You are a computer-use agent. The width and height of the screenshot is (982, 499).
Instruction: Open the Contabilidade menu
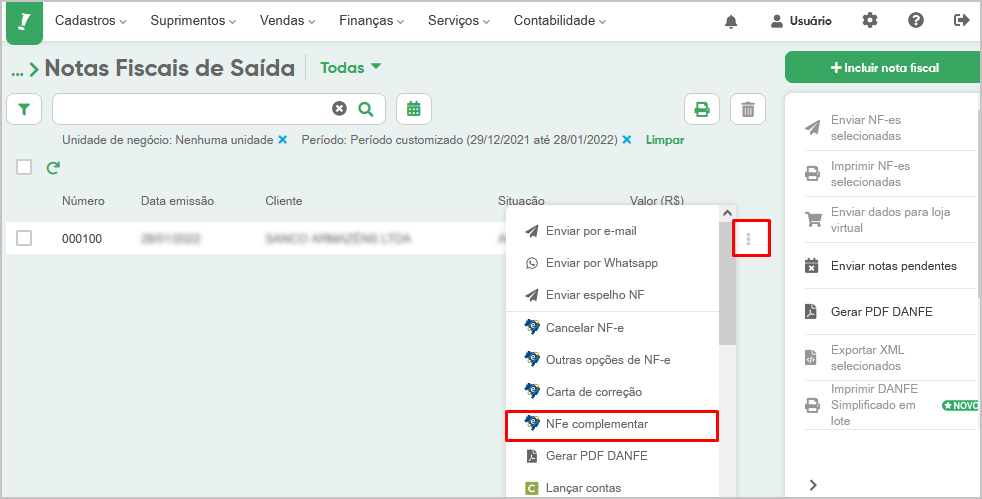pos(560,21)
